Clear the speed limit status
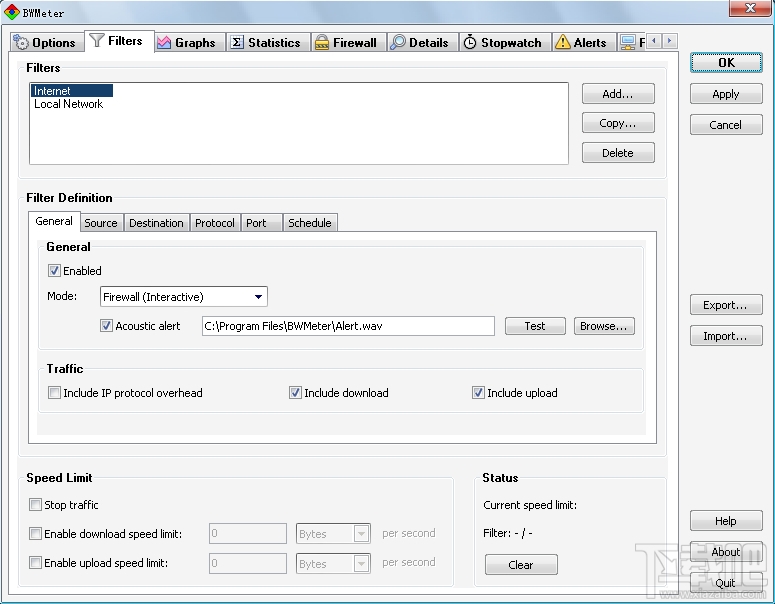 coord(521,564)
